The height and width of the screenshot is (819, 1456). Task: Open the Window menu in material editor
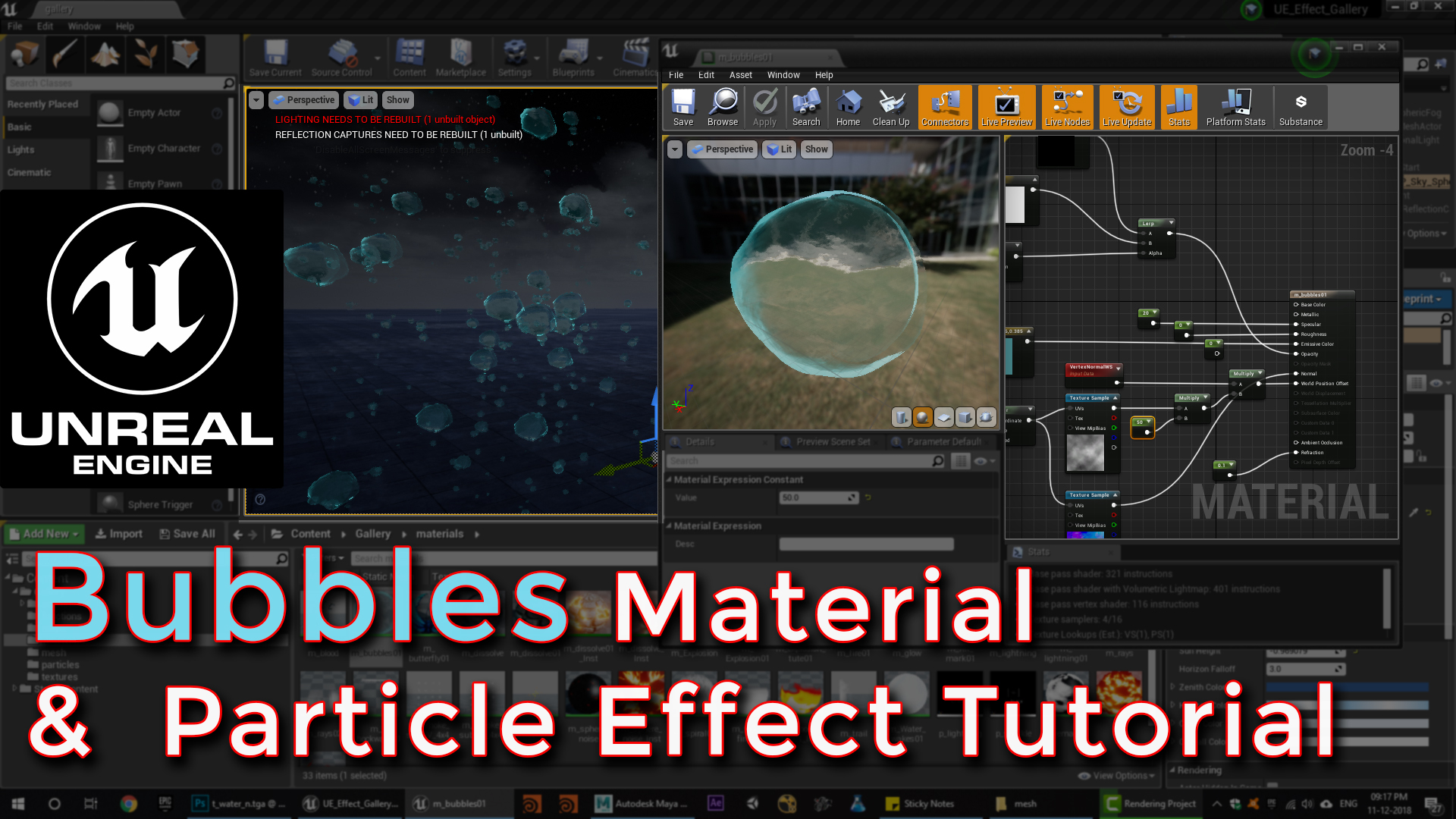[x=783, y=74]
